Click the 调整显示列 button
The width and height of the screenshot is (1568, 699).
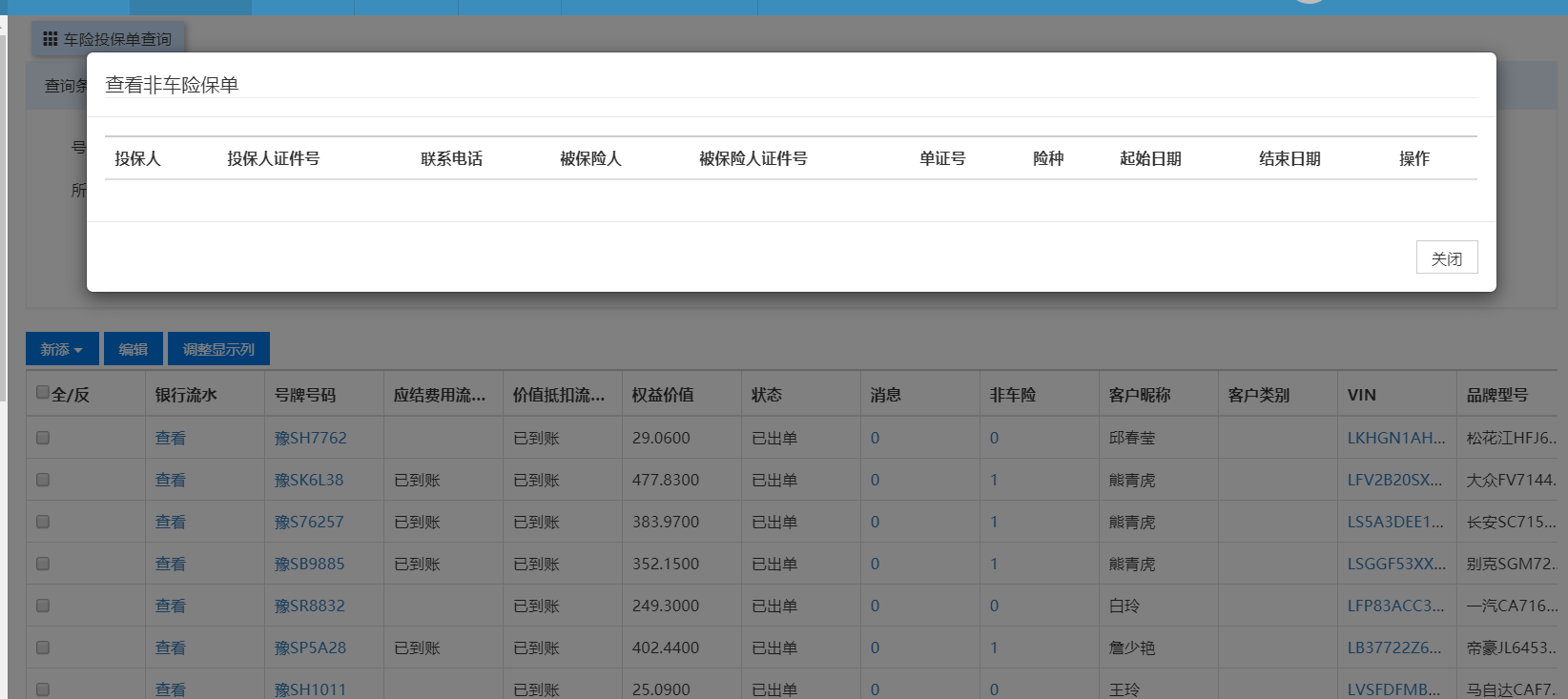tap(218, 349)
